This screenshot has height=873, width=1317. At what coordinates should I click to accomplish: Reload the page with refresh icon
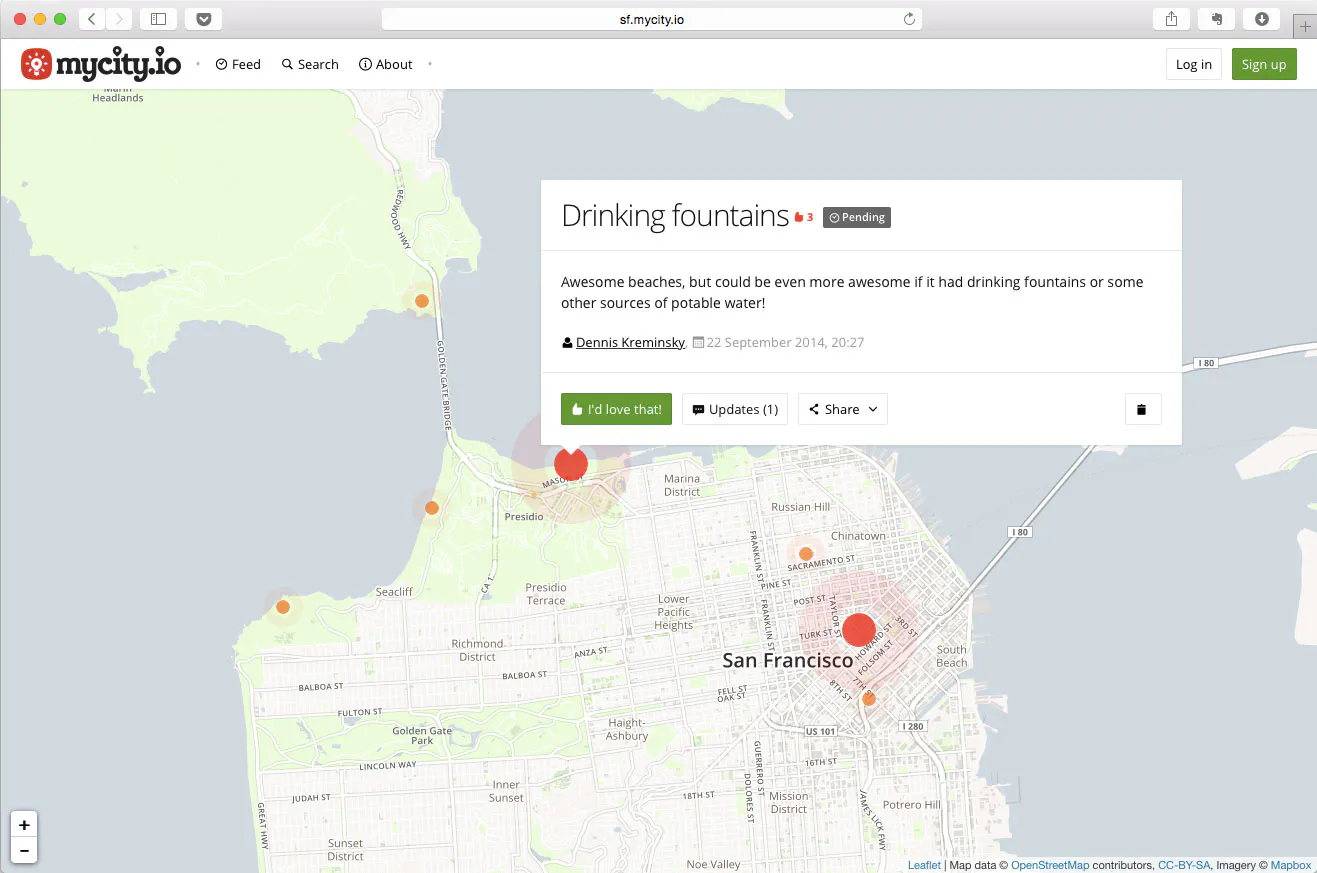pyautogui.click(x=909, y=19)
